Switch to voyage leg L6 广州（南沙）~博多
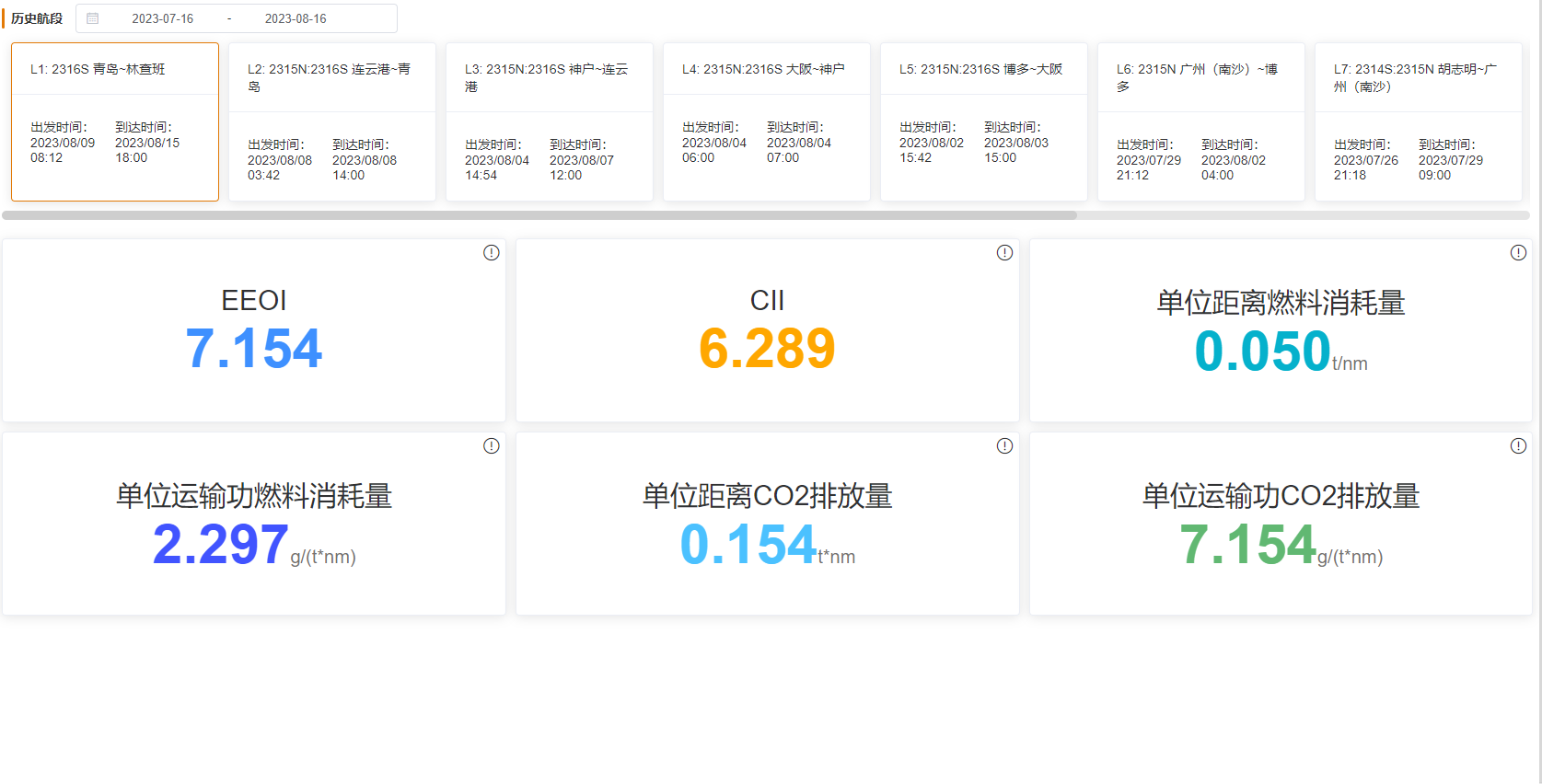 pos(1200,121)
